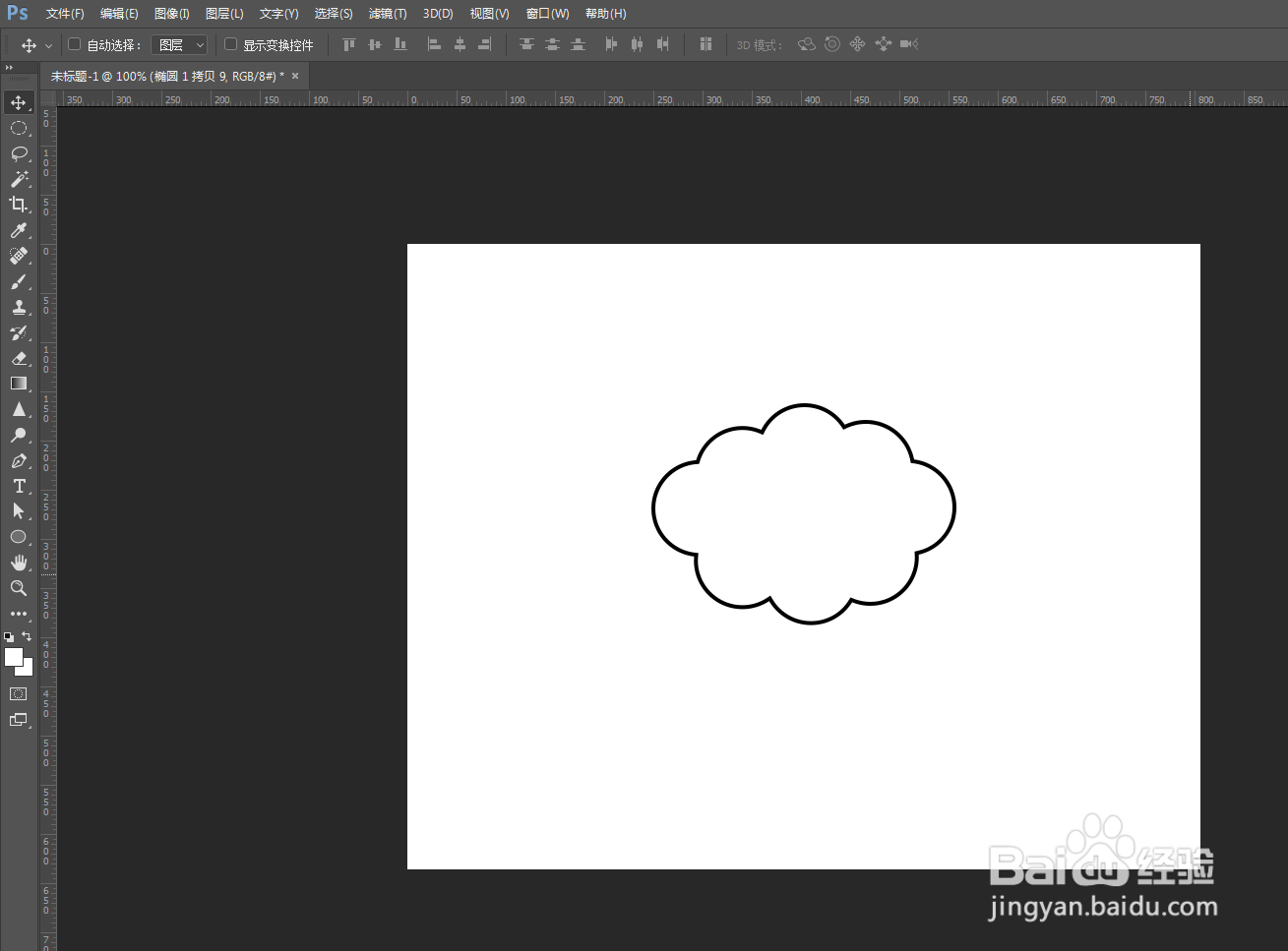This screenshot has height=951, width=1288.
Task: Click the Auto-Align Layers button
Action: pos(705,44)
